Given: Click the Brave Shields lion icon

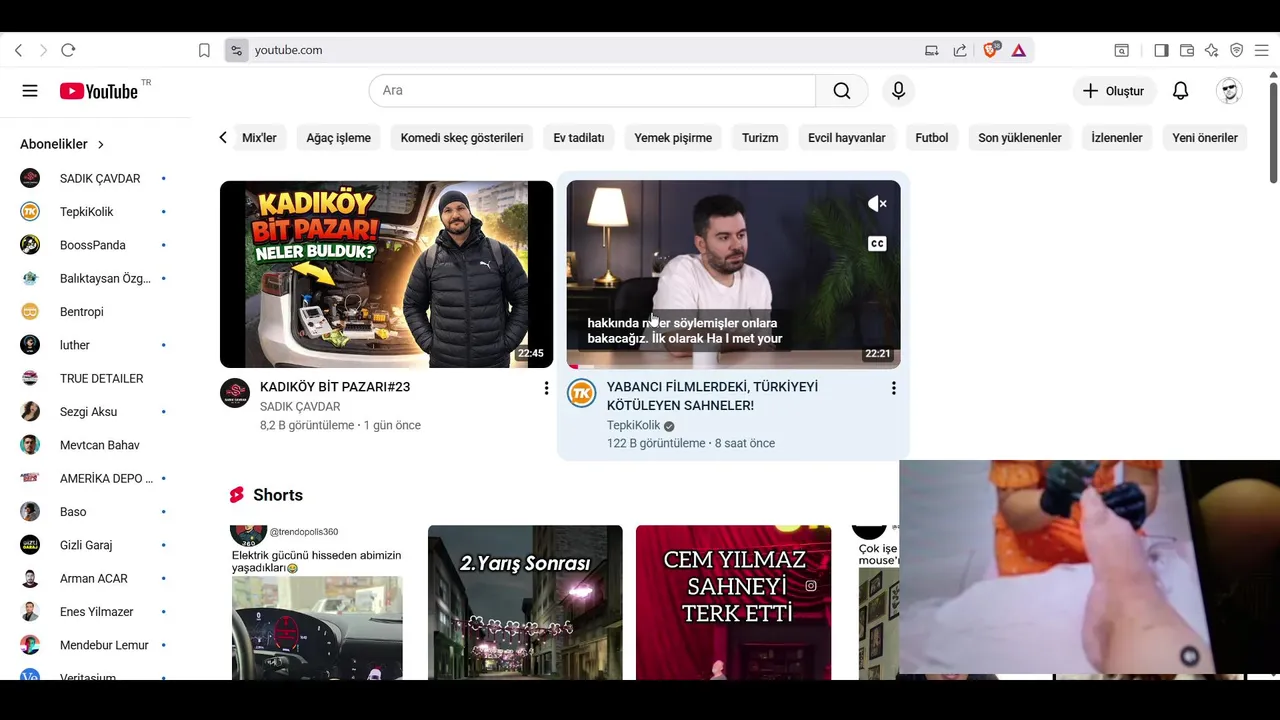Looking at the screenshot, I should 991,50.
